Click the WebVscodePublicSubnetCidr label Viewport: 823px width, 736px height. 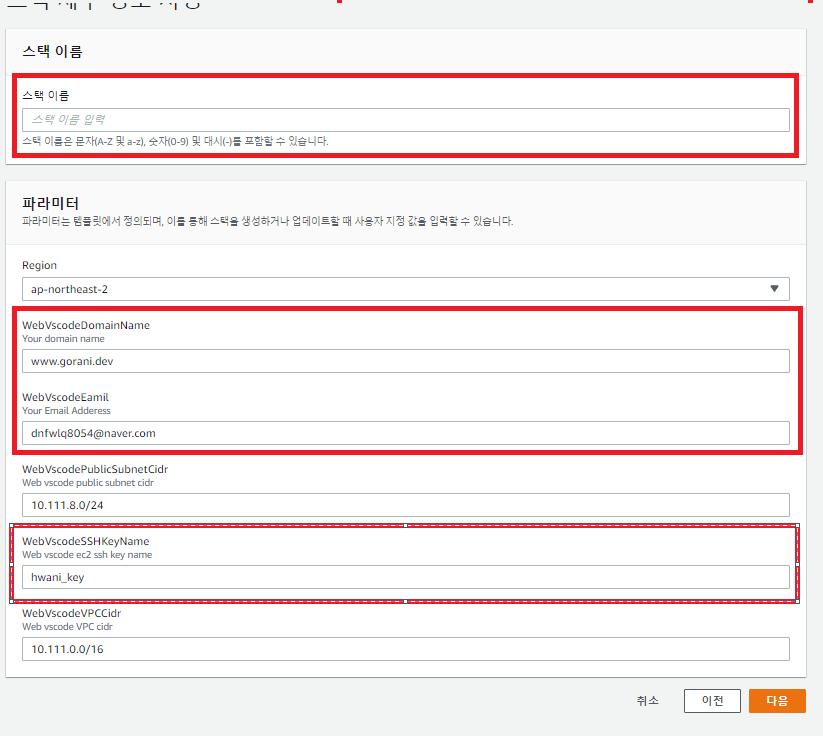click(95, 469)
